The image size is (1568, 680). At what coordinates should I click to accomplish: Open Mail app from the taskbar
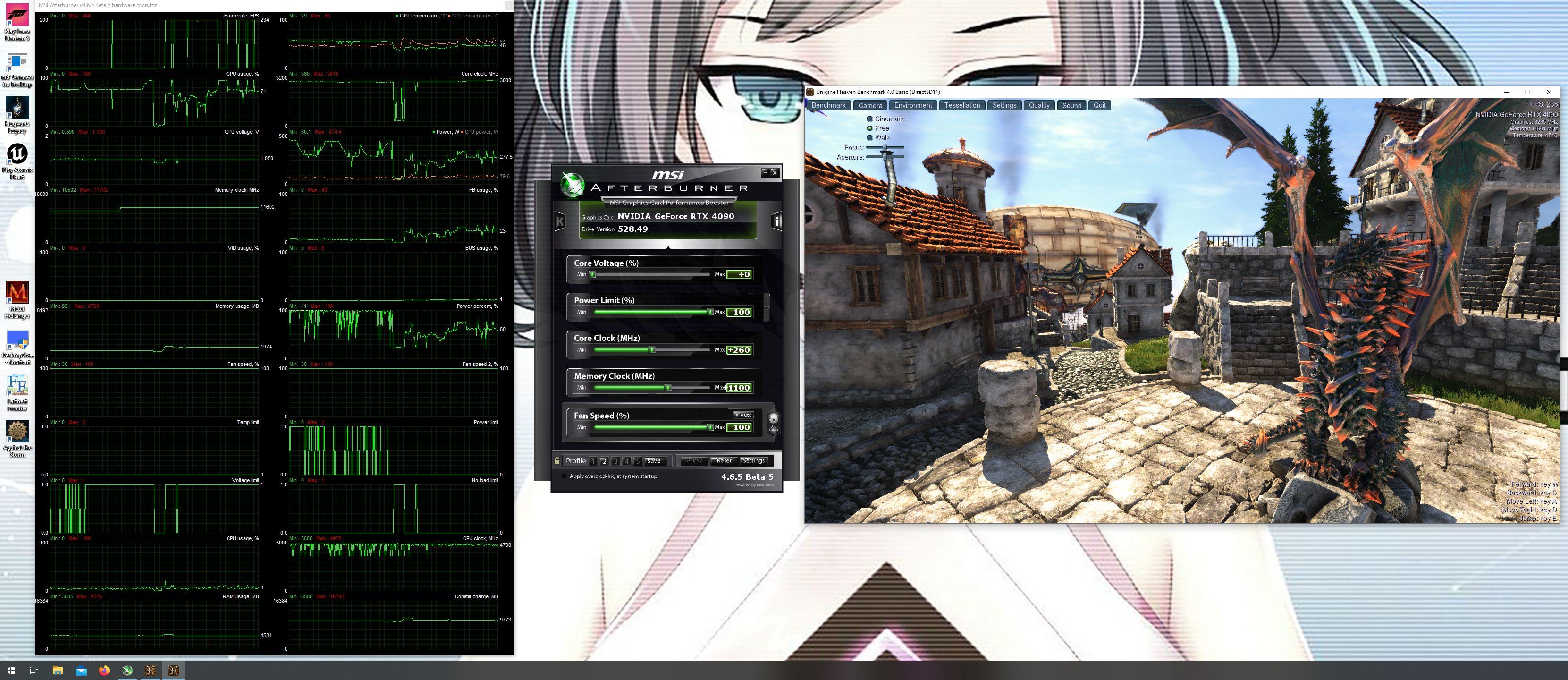[x=81, y=670]
